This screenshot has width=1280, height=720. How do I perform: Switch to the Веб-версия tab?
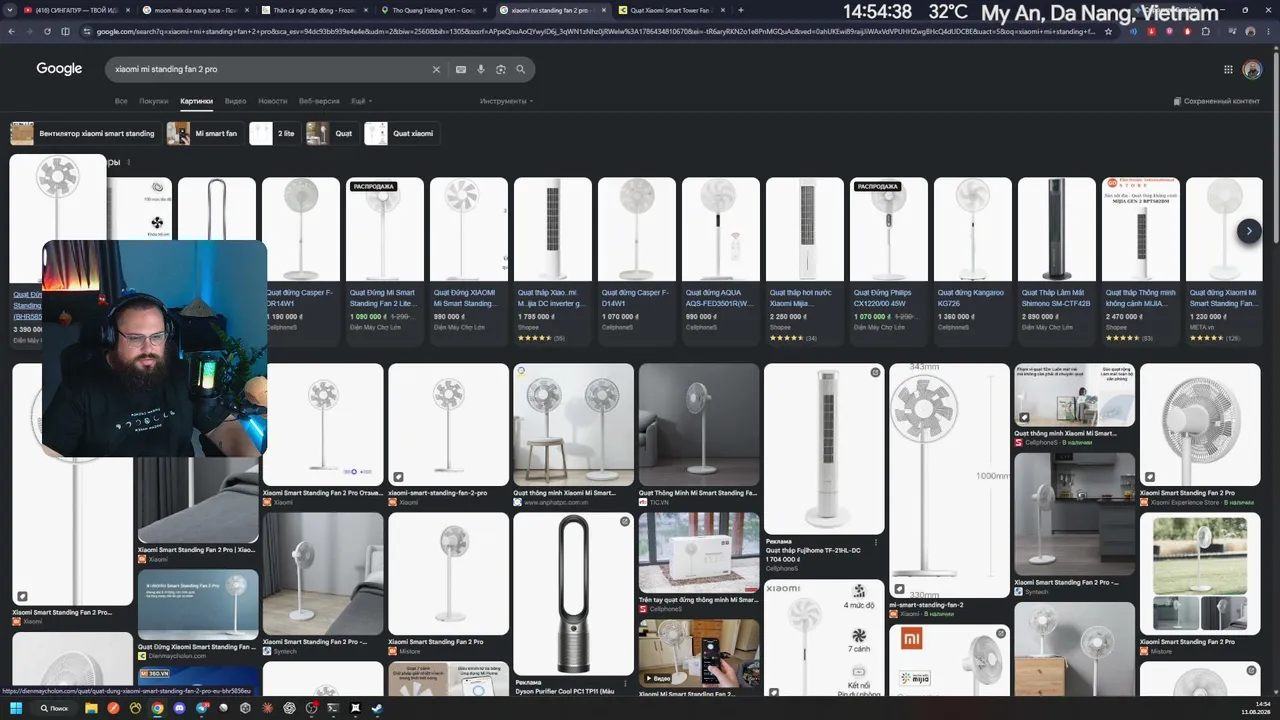(x=319, y=101)
